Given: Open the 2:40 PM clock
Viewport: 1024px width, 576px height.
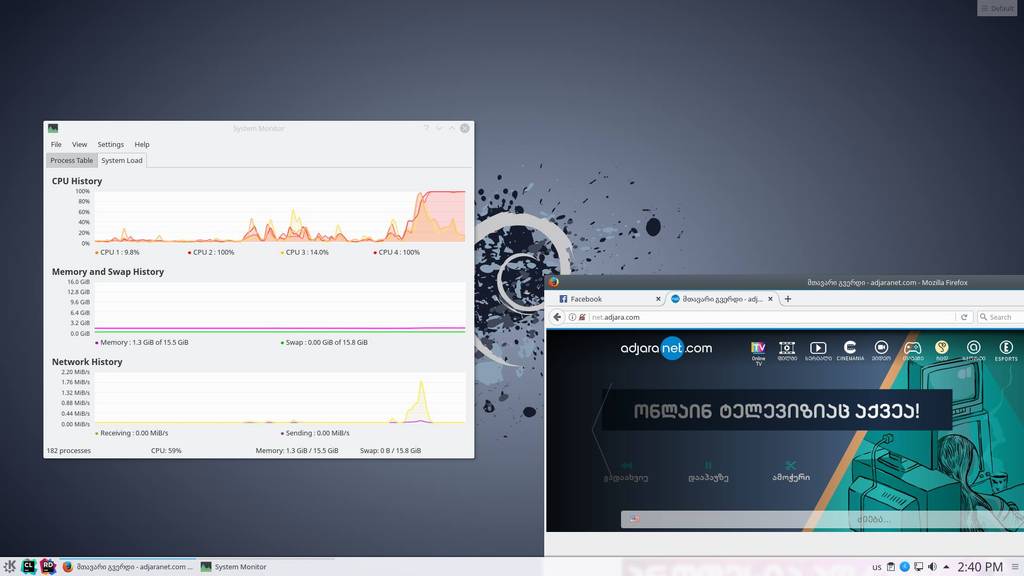Looking at the screenshot, I should 980,567.
